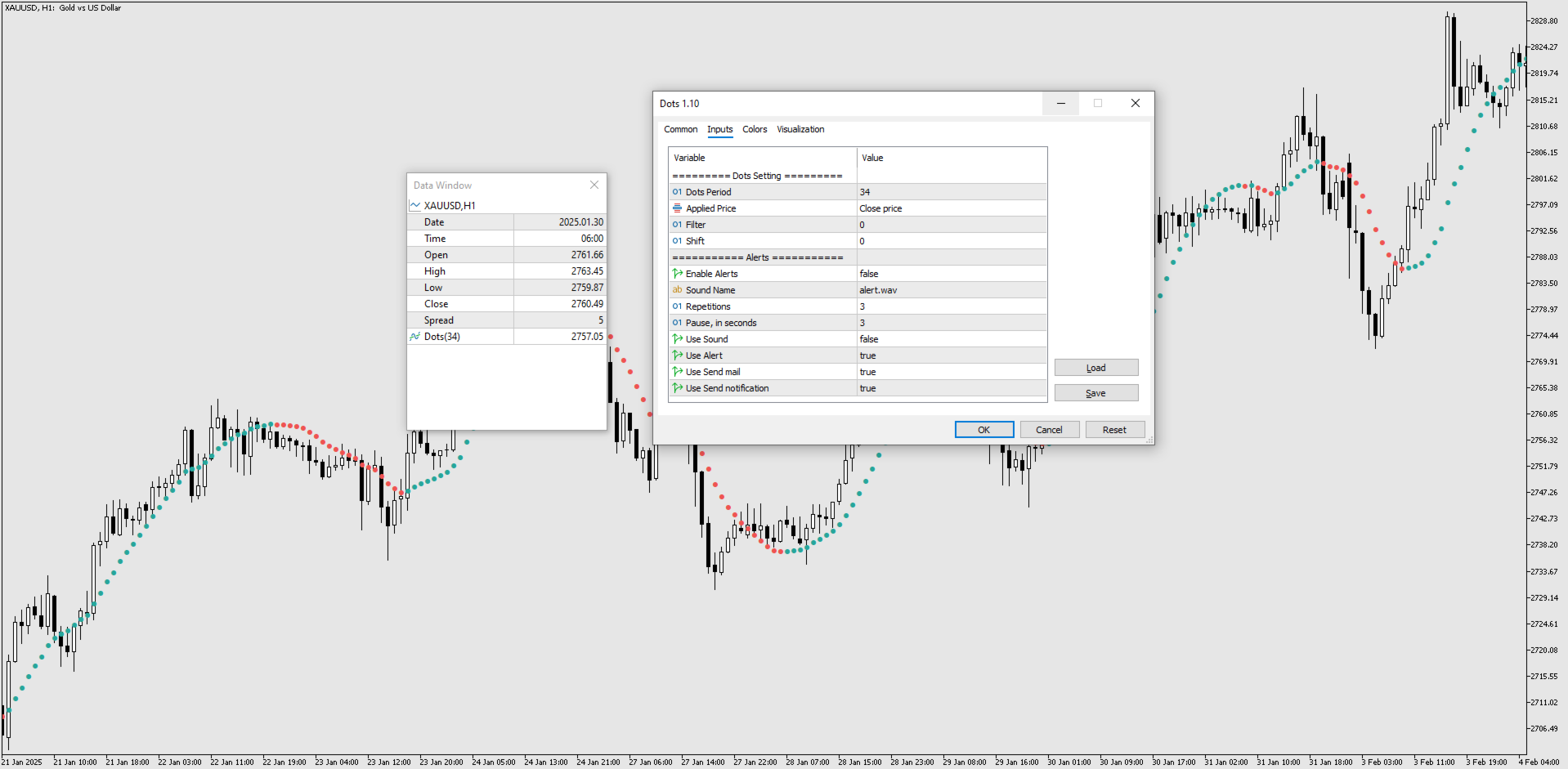Click the Applied Price layers icon
The height and width of the screenshot is (769, 1568).
[677, 208]
